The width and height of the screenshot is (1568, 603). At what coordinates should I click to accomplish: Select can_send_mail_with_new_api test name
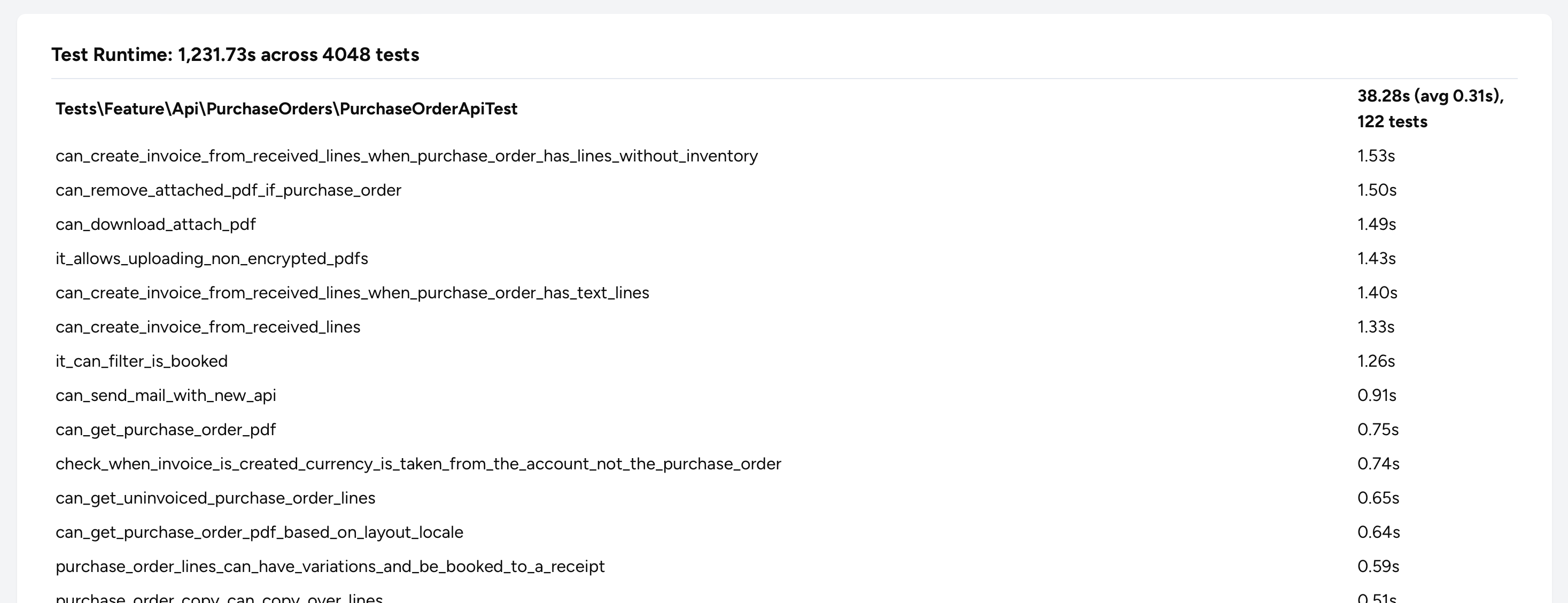pyautogui.click(x=166, y=395)
